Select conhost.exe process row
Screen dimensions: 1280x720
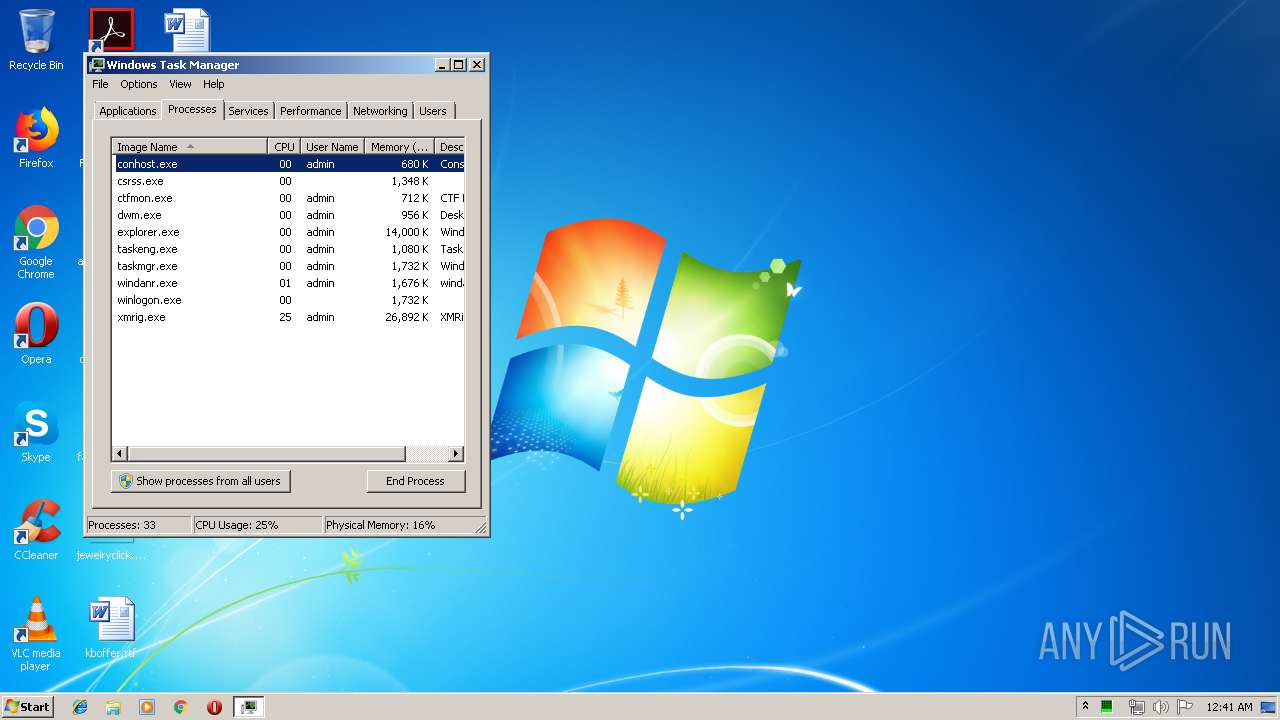[288, 164]
